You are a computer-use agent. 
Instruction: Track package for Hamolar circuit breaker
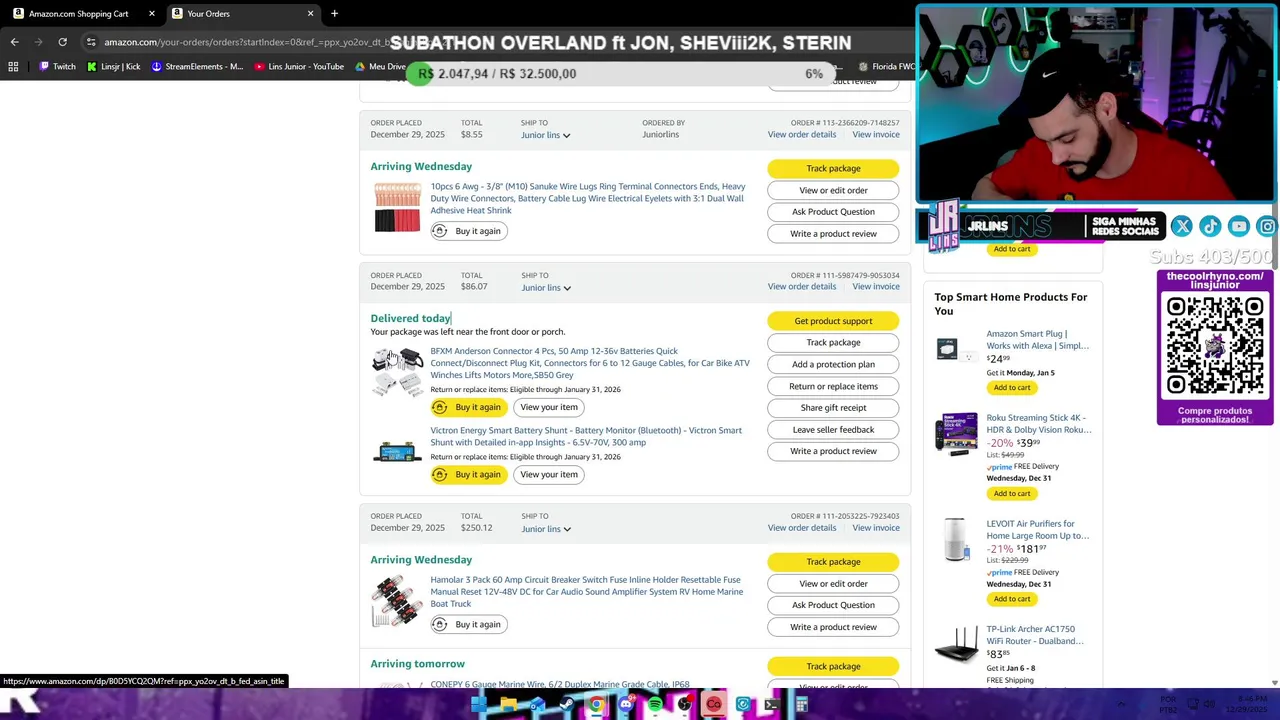833,562
